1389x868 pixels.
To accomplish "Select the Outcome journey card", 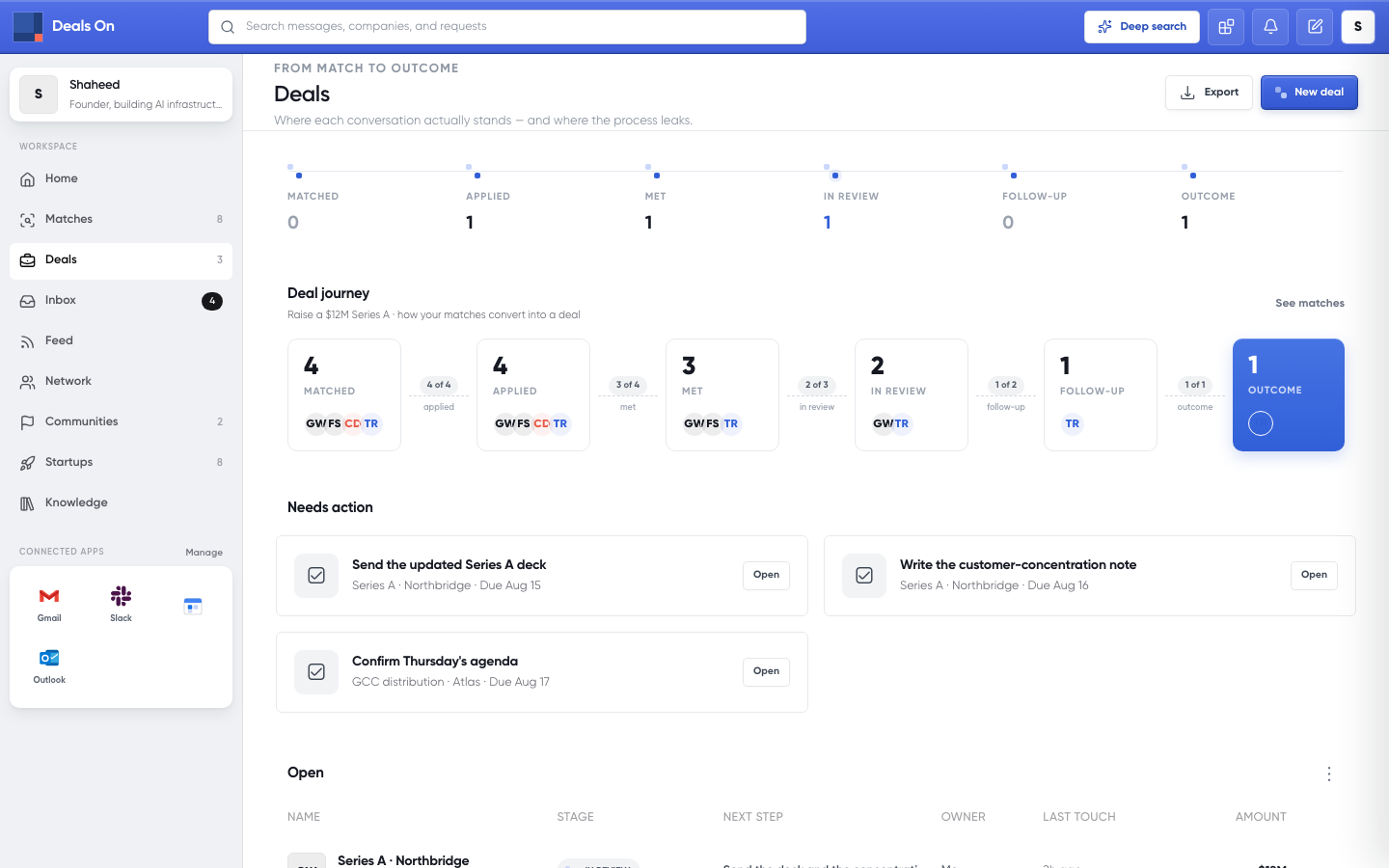I will click(1289, 394).
